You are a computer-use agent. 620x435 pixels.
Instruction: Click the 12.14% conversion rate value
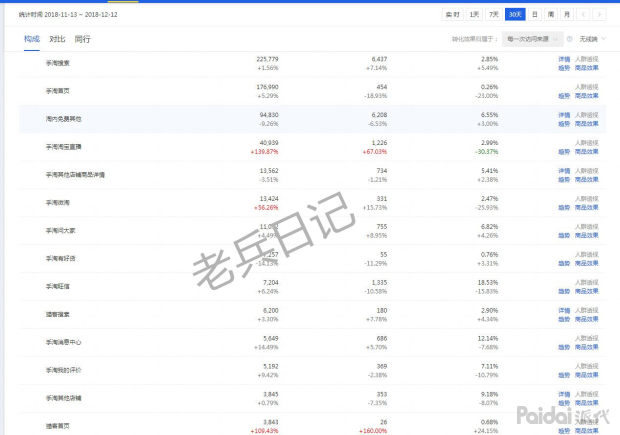coord(488,339)
